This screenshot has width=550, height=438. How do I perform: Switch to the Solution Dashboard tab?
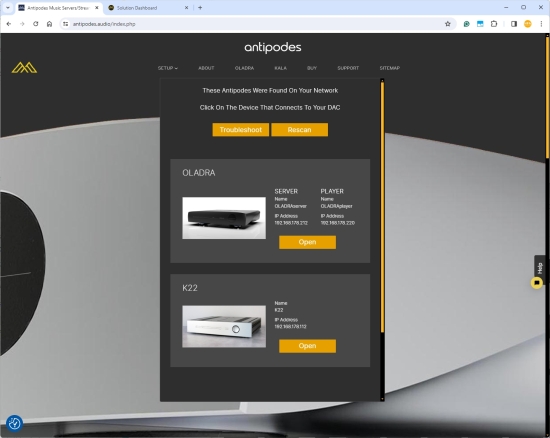coord(147,8)
